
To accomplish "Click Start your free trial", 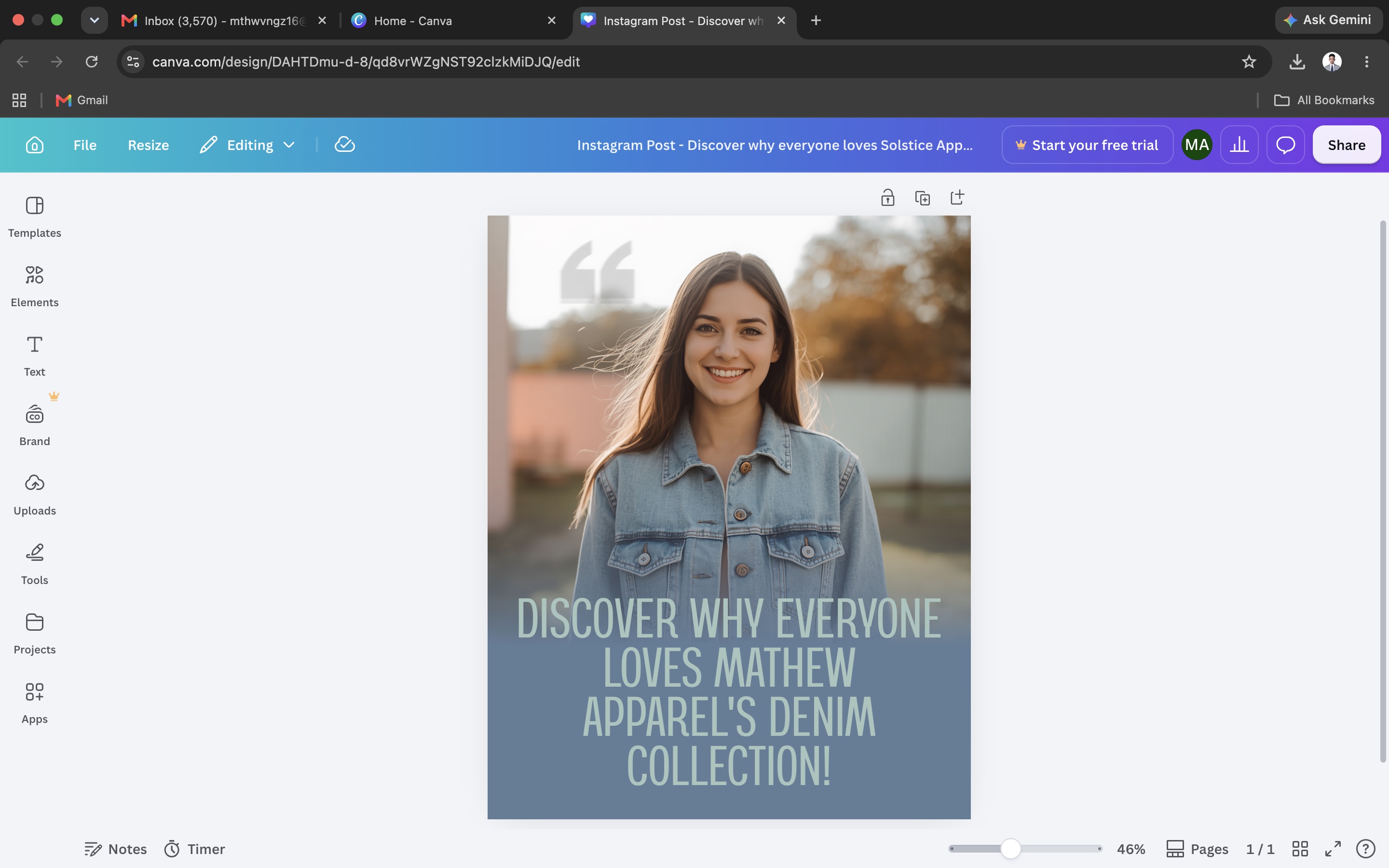I will pyautogui.click(x=1087, y=145).
